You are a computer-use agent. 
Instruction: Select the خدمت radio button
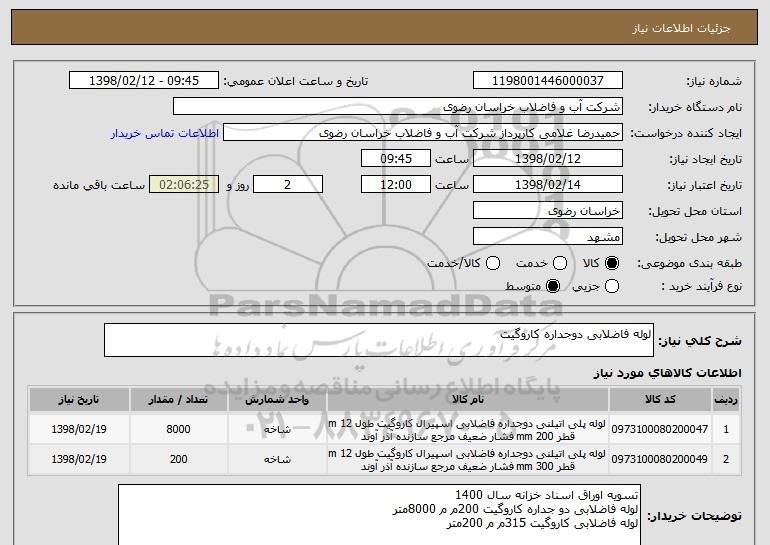click(x=560, y=263)
